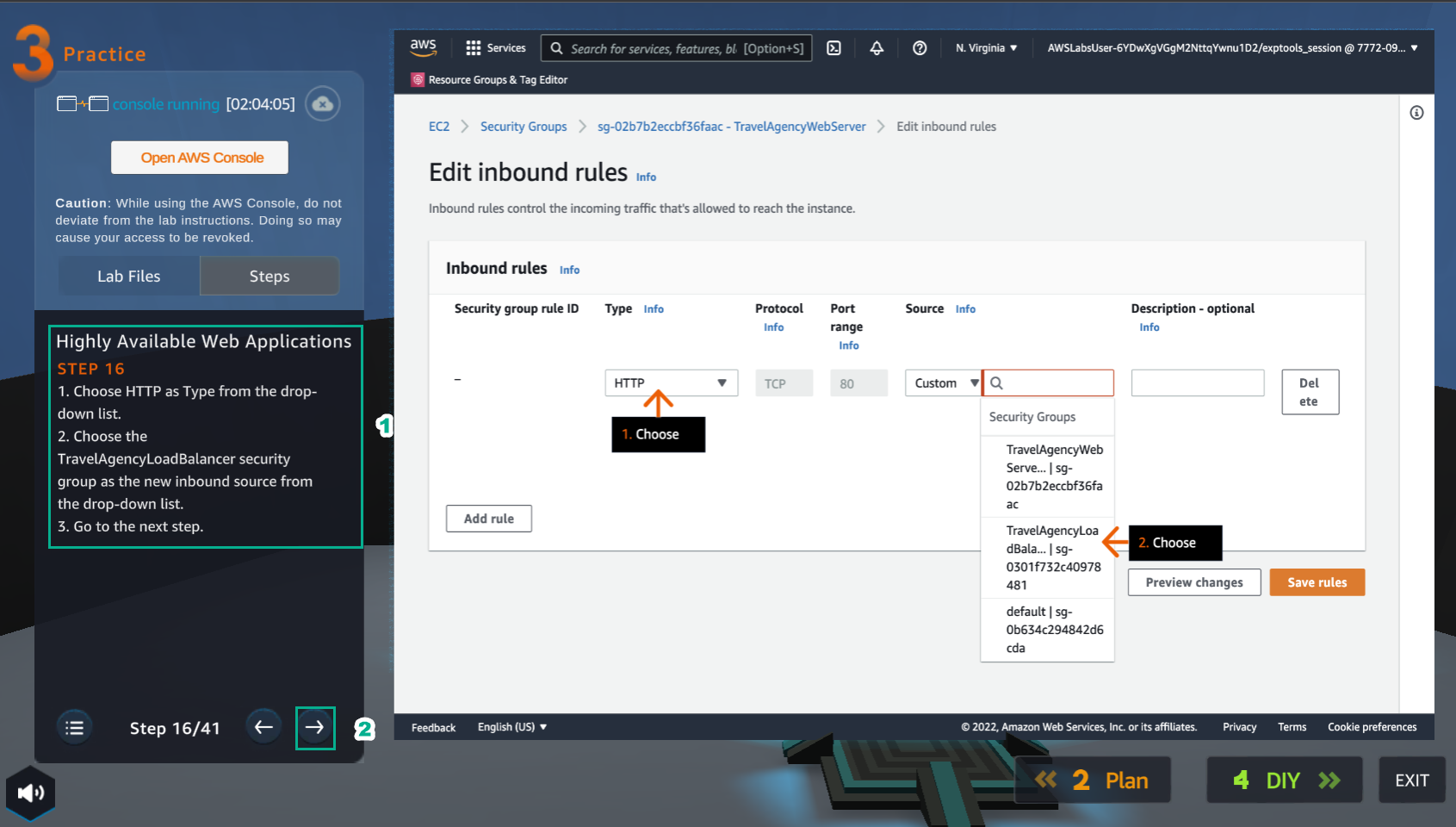Select TravelAgencyWebServer security group option
This screenshot has width=1456, height=827.
pyautogui.click(x=1048, y=476)
